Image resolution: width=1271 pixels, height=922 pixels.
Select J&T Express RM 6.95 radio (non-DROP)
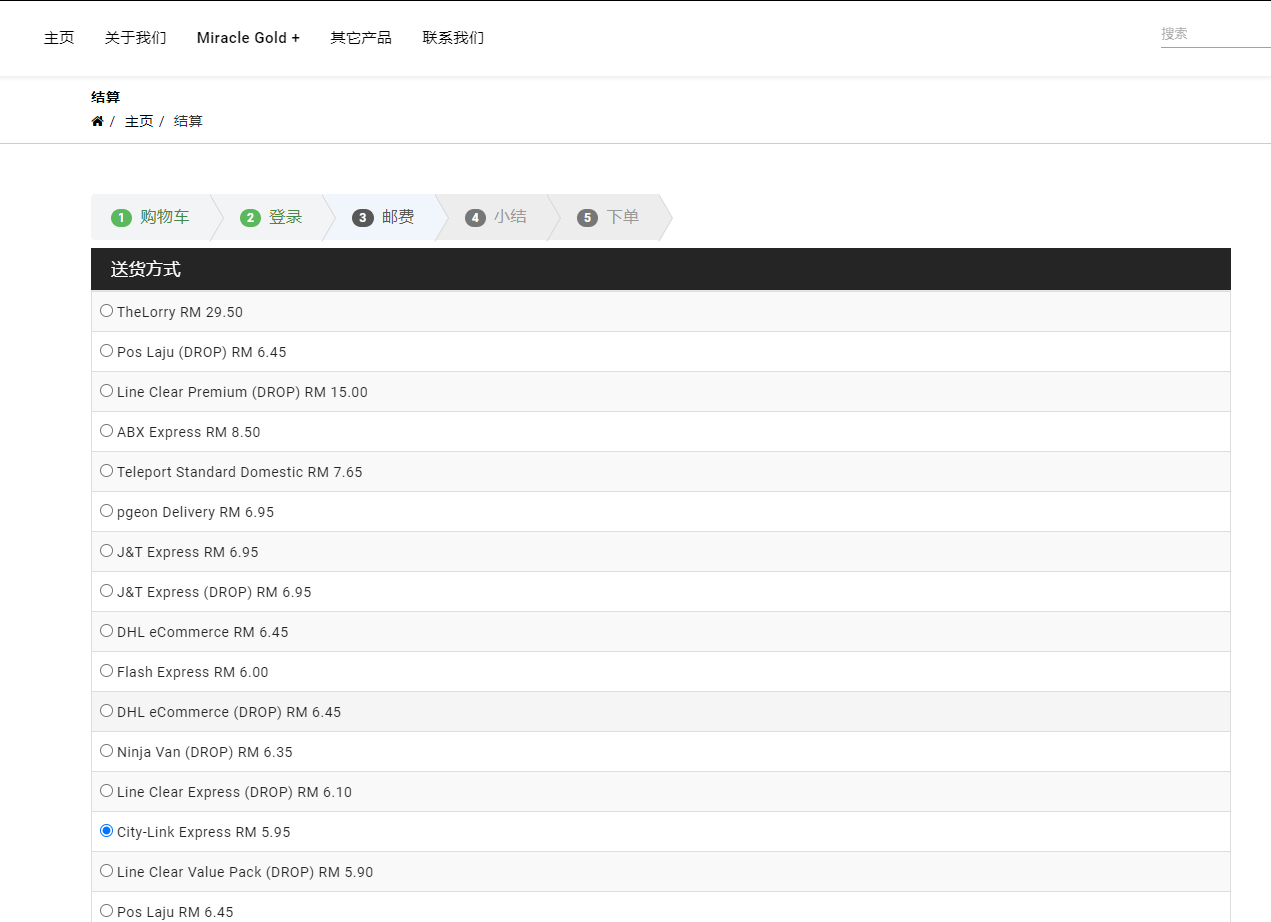(106, 551)
